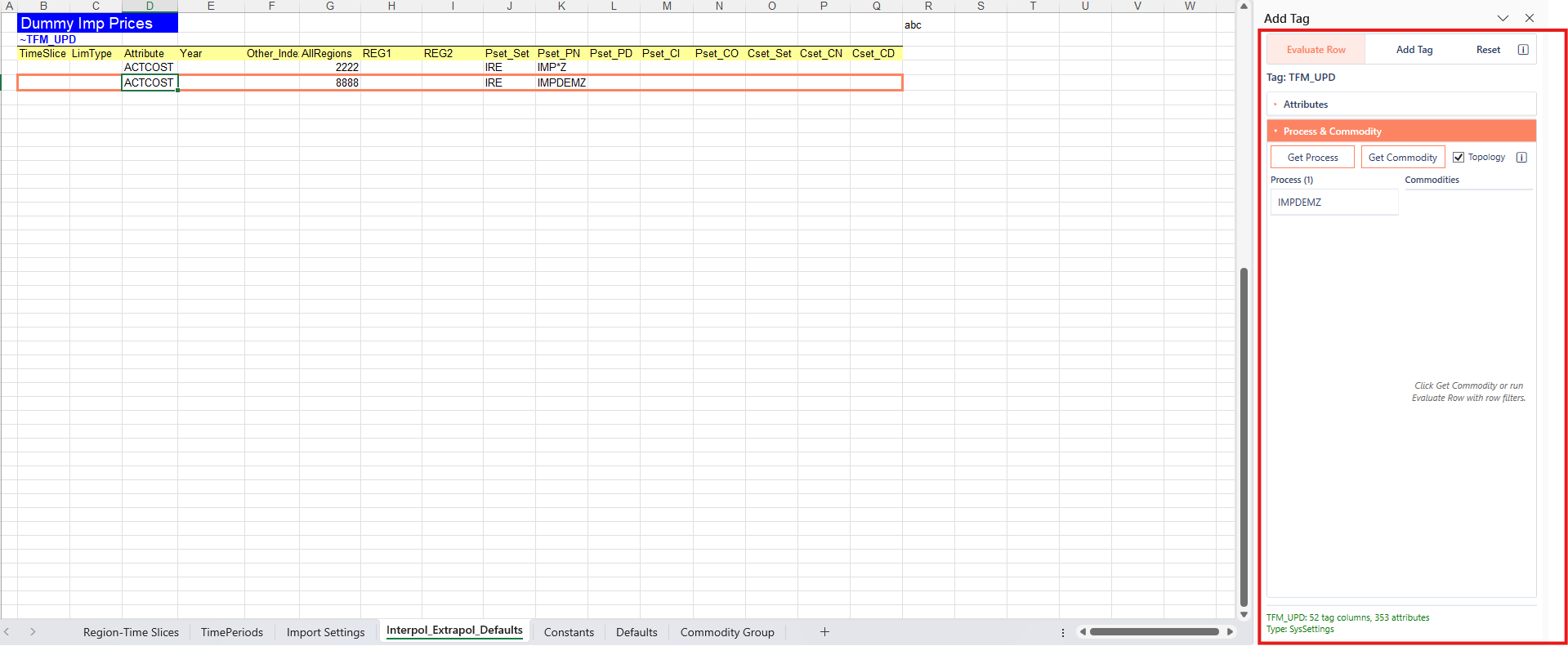1568x646 pixels.
Task: Select the REG2 header cell
Action: [x=453, y=53]
